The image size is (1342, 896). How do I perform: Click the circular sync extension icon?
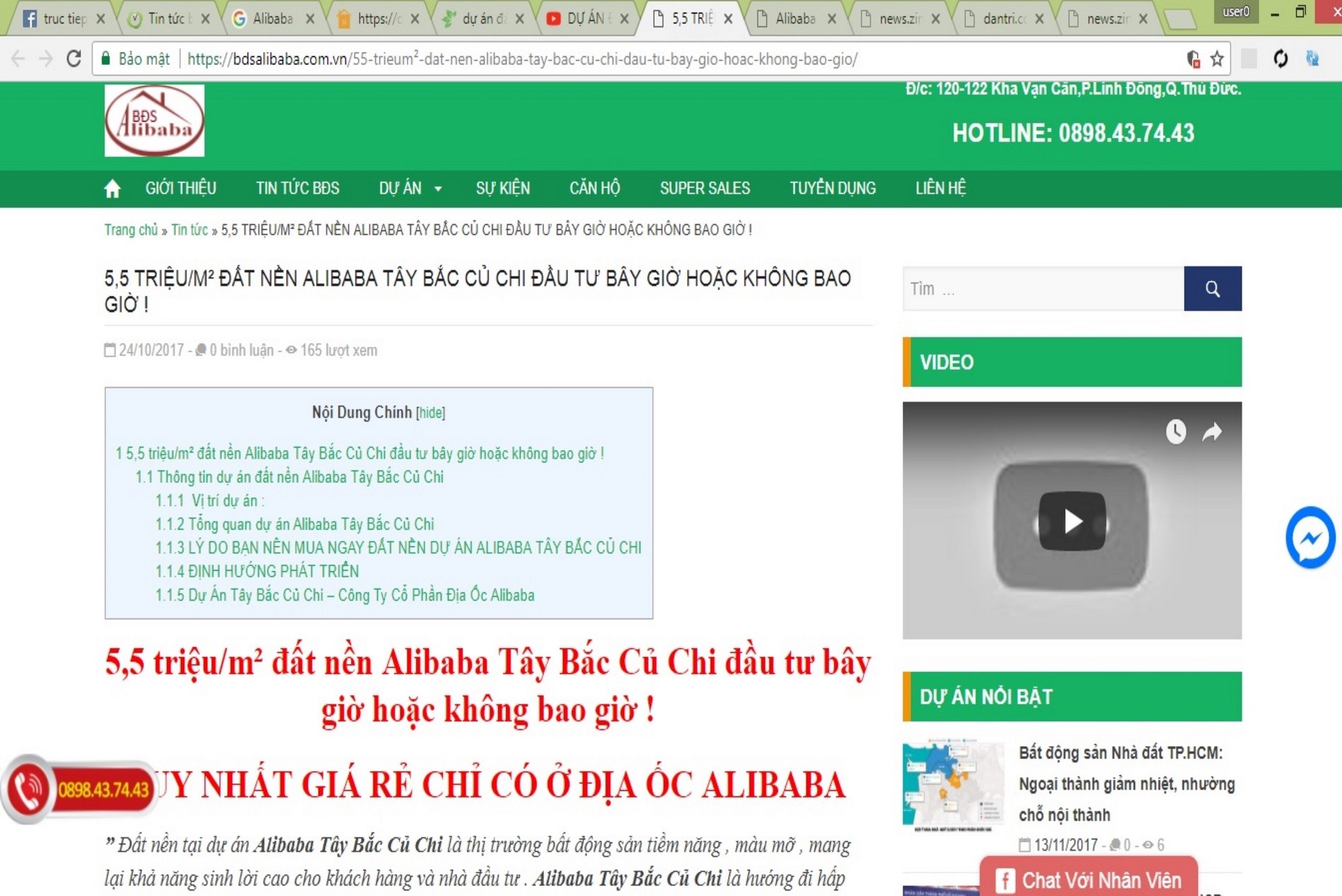(1281, 59)
